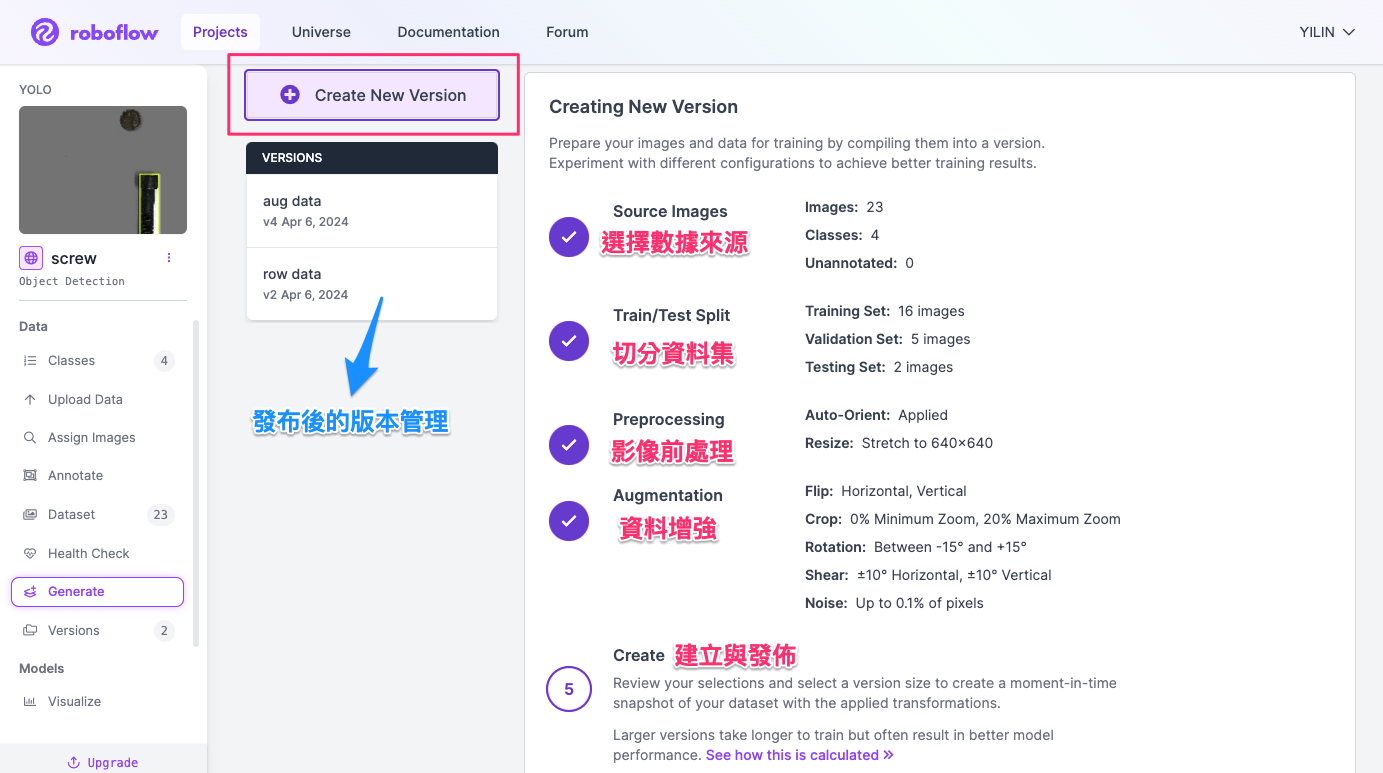Click the screw project thumbnail image
Screen dimensions: 1383x773
pos(103,170)
